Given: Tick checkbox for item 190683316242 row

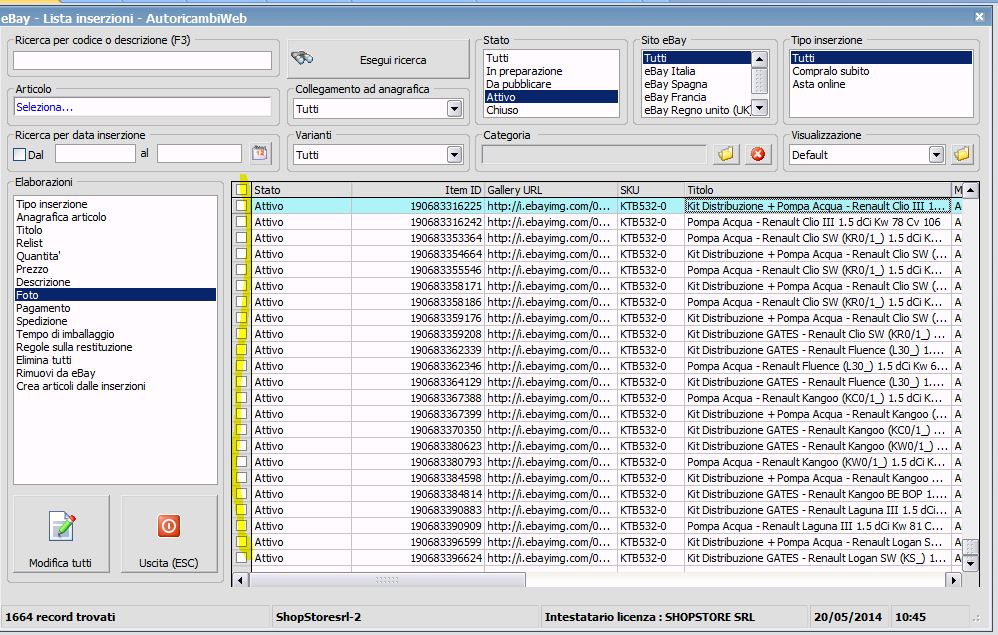Looking at the screenshot, I should tap(241, 222).
